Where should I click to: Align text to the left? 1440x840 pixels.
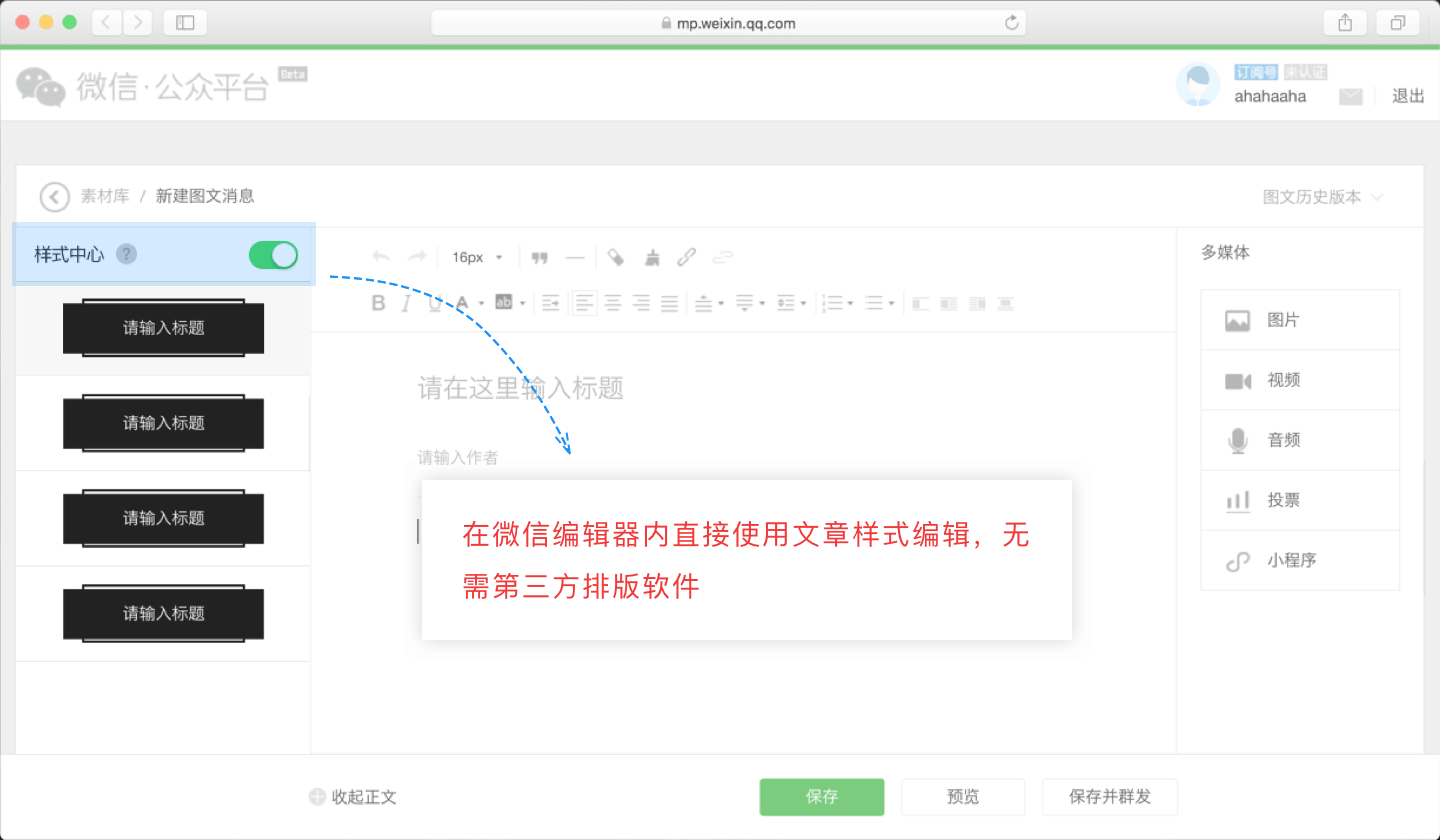point(585,303)
